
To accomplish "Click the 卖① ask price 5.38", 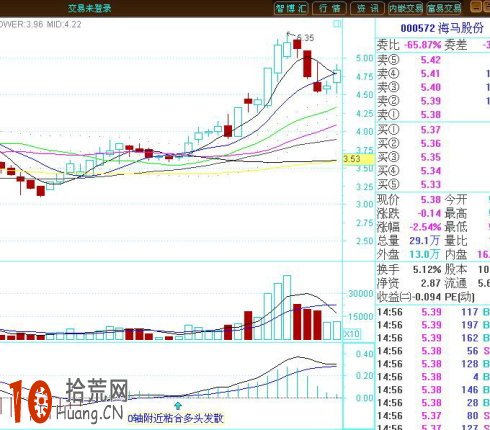I will 430,115.
